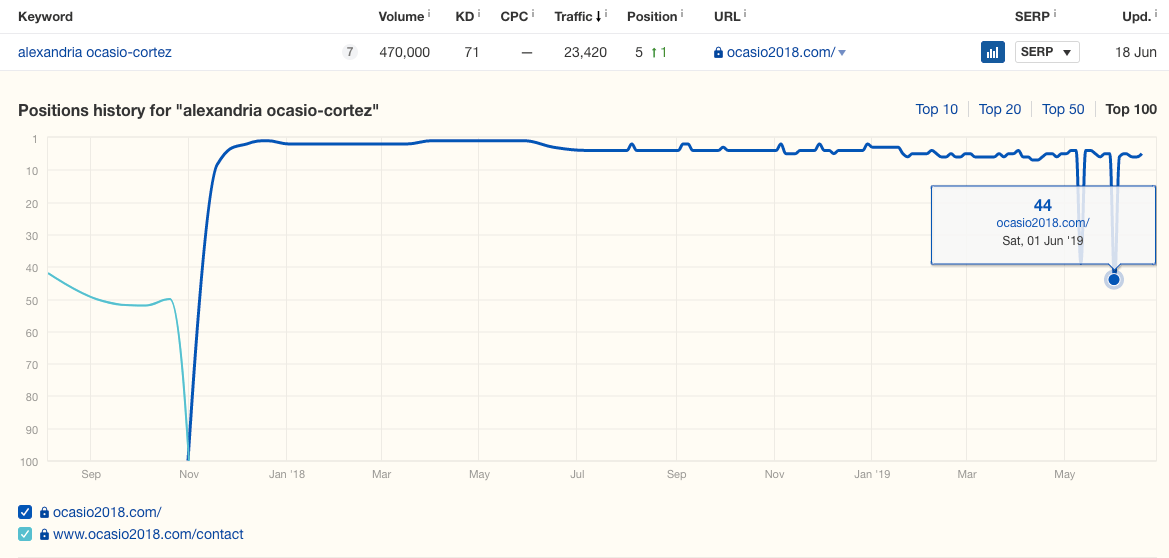Open the ocasio2018.com/ link in table row
The width and height of the screenshot is (1169, 558).
click(x=780, y=52)
